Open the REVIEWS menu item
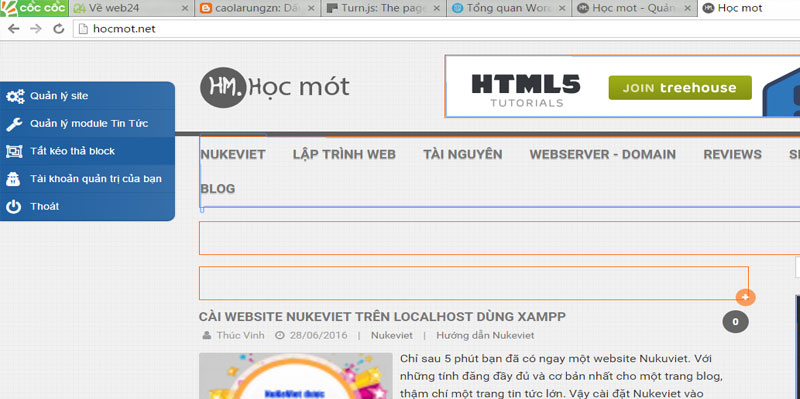Screen dimensions: 800x399 pyautogui.click(x=733, y=155)
